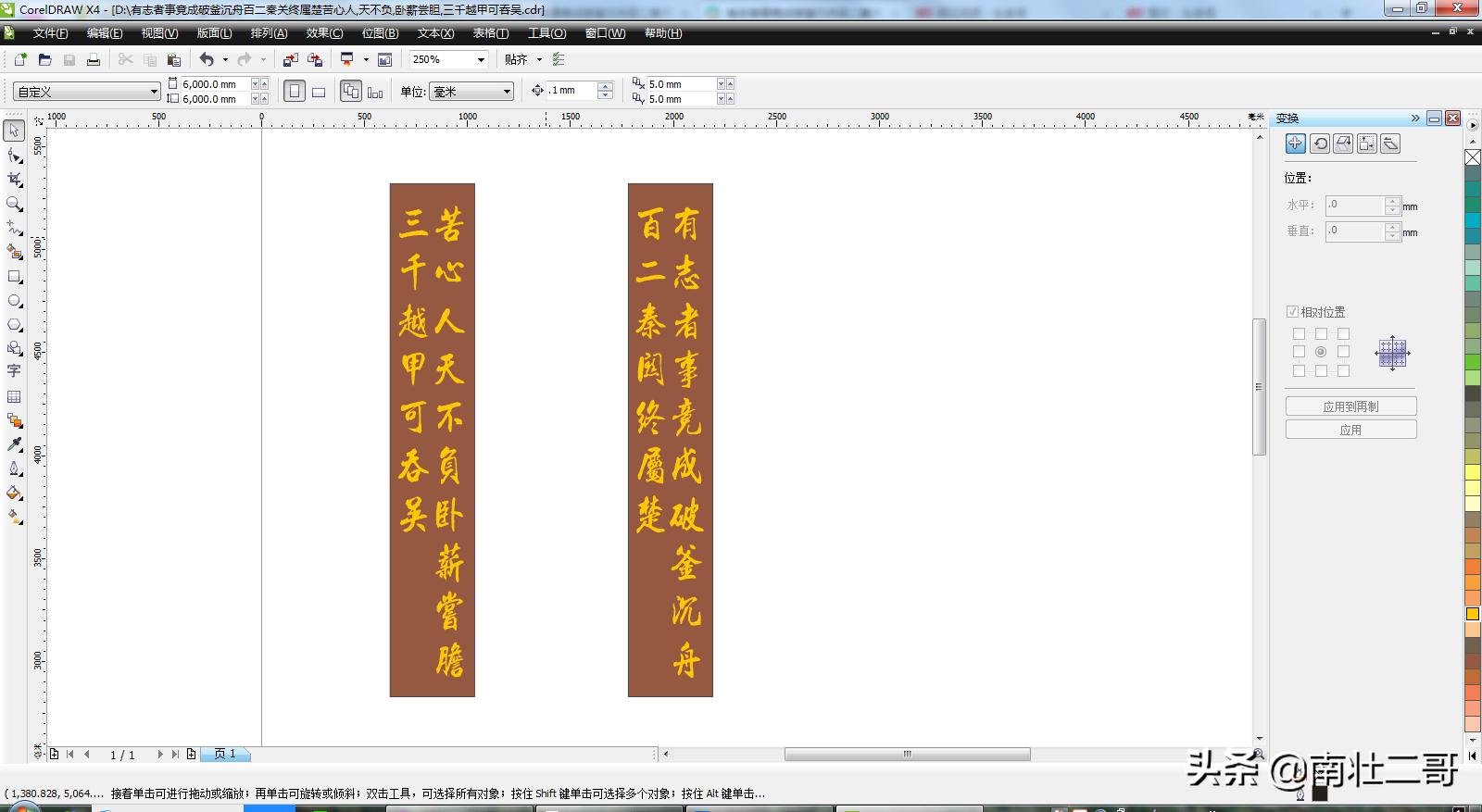1482x812 pixels.
Task: Undo the last action
Action: pyautogui.click(x=207, y=59)
